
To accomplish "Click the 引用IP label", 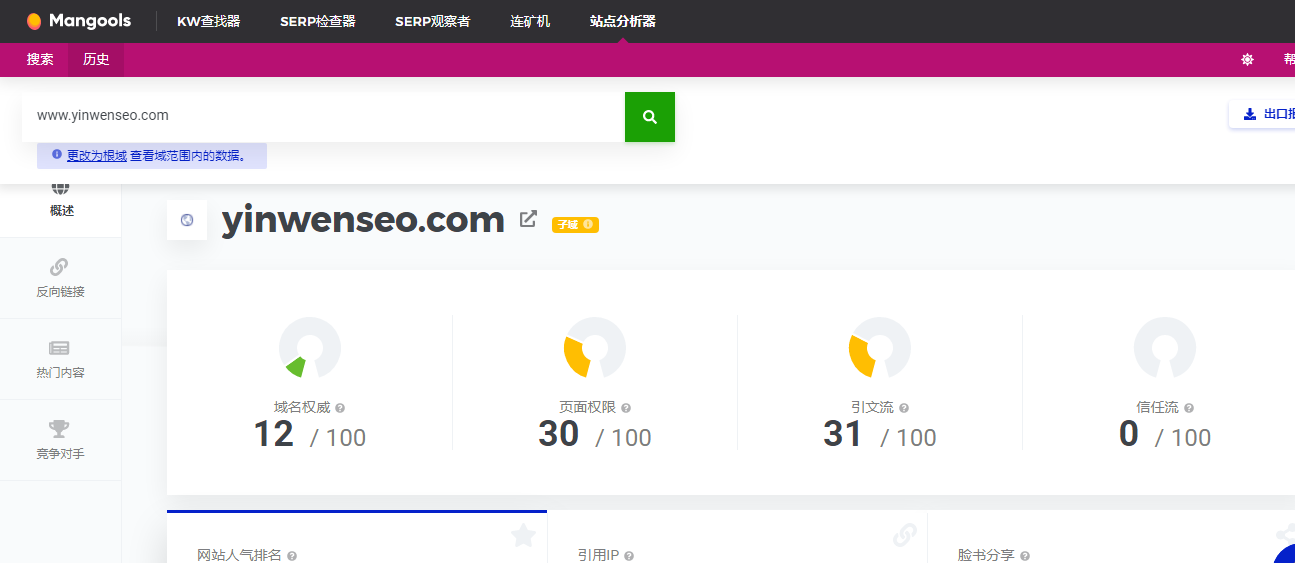I will coord(598,555).
